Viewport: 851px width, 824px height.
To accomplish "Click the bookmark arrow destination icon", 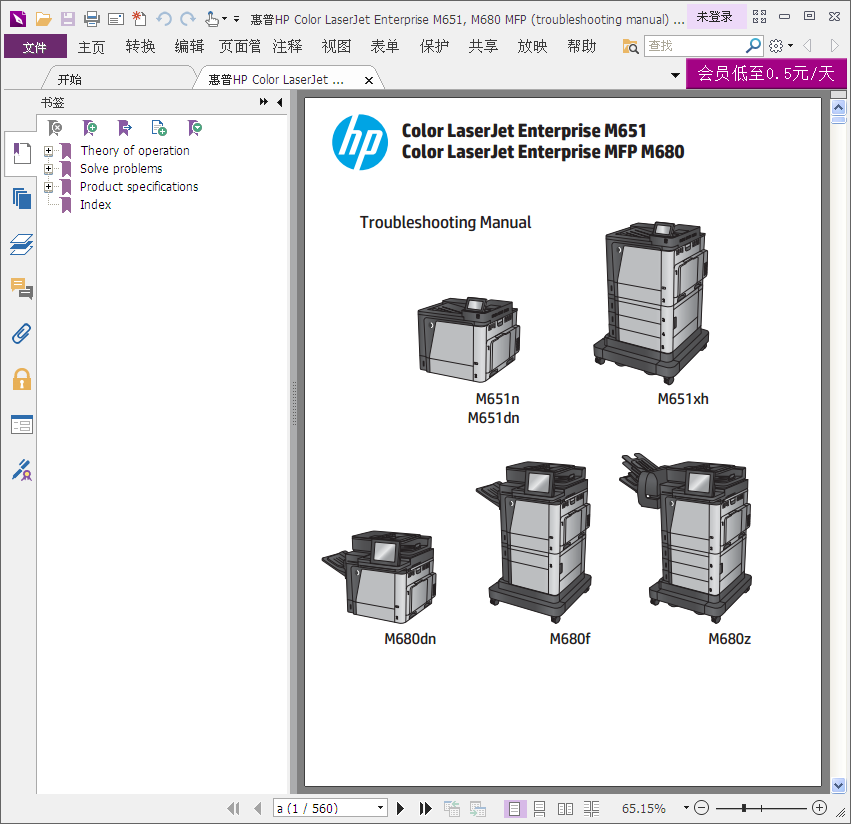I will (x=124, y=128).
